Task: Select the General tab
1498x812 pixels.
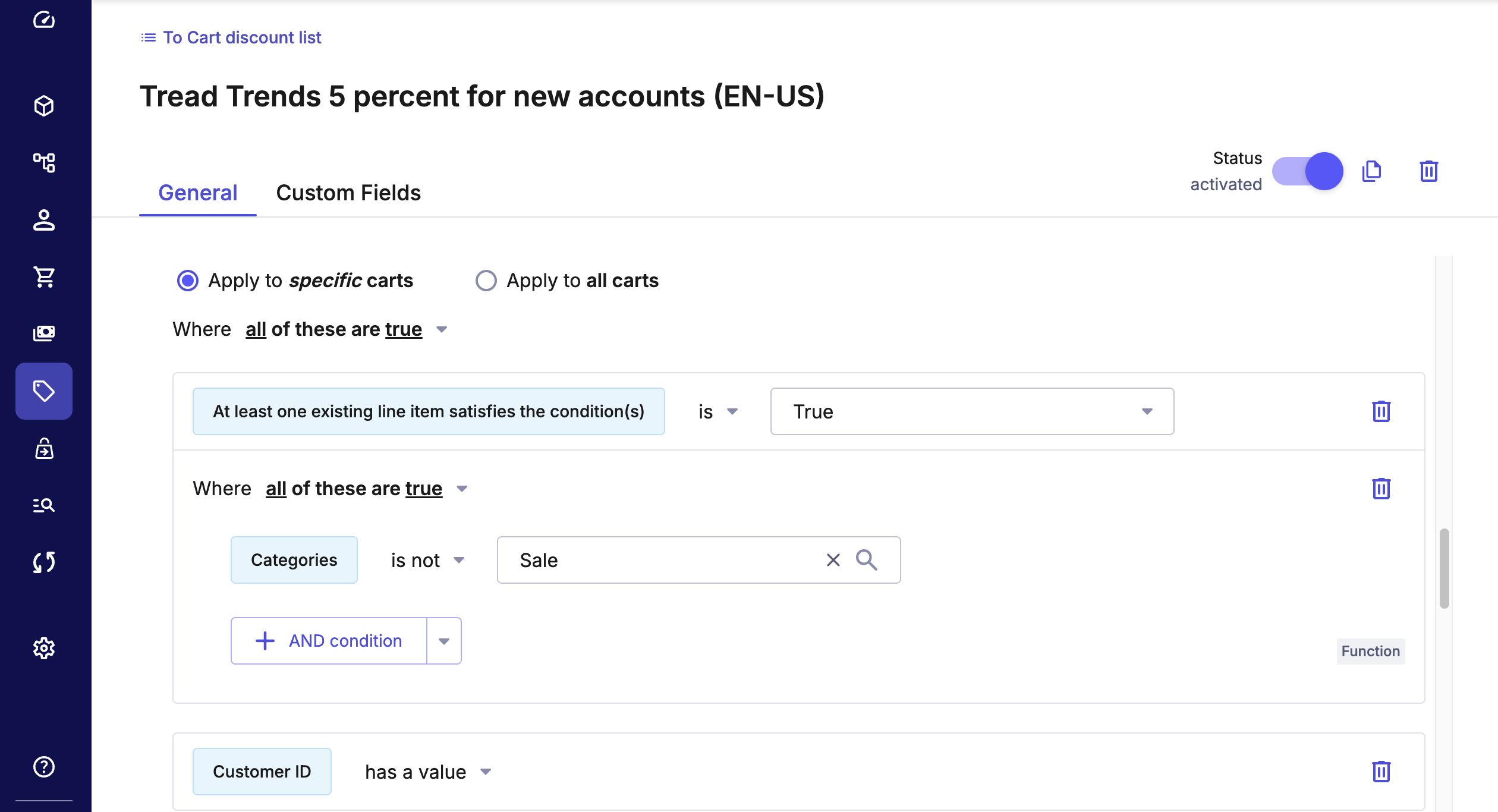Action: pos(197,193)
